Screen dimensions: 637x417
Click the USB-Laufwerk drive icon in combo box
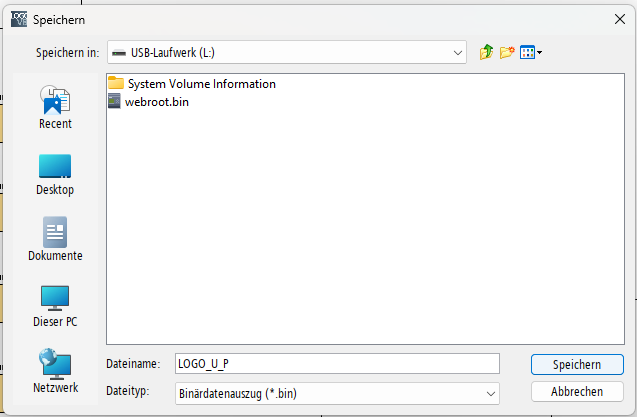[x=119, y=52]
